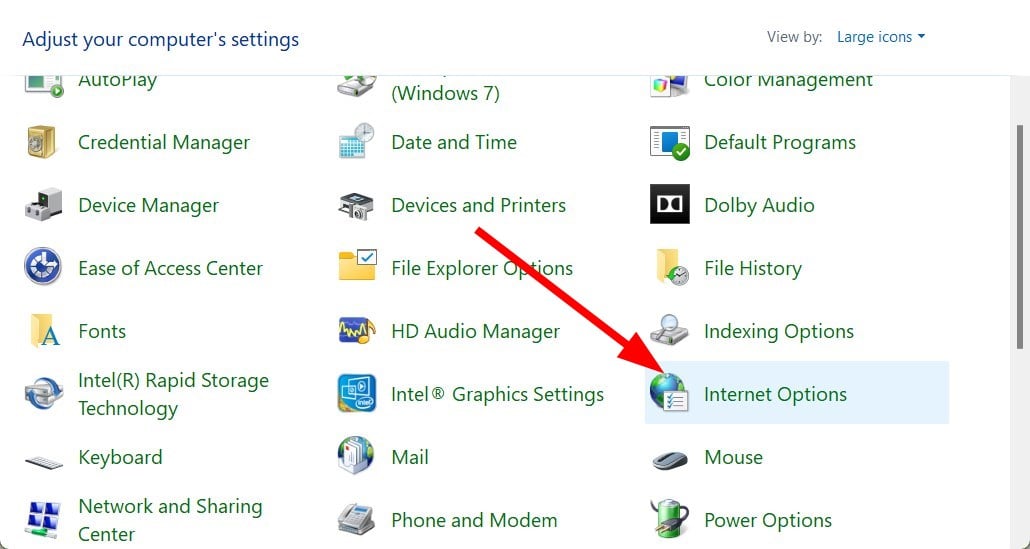Click the Ease of Access Center link

[170, 269]
